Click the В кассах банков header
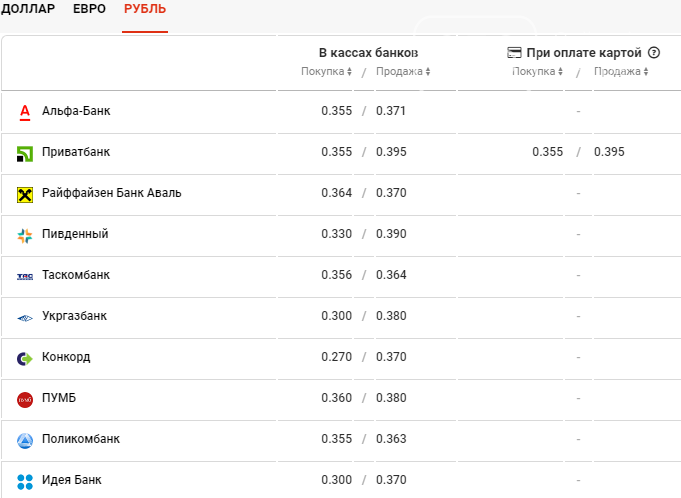This screenshot has width=681, height=498. point(368,53)
